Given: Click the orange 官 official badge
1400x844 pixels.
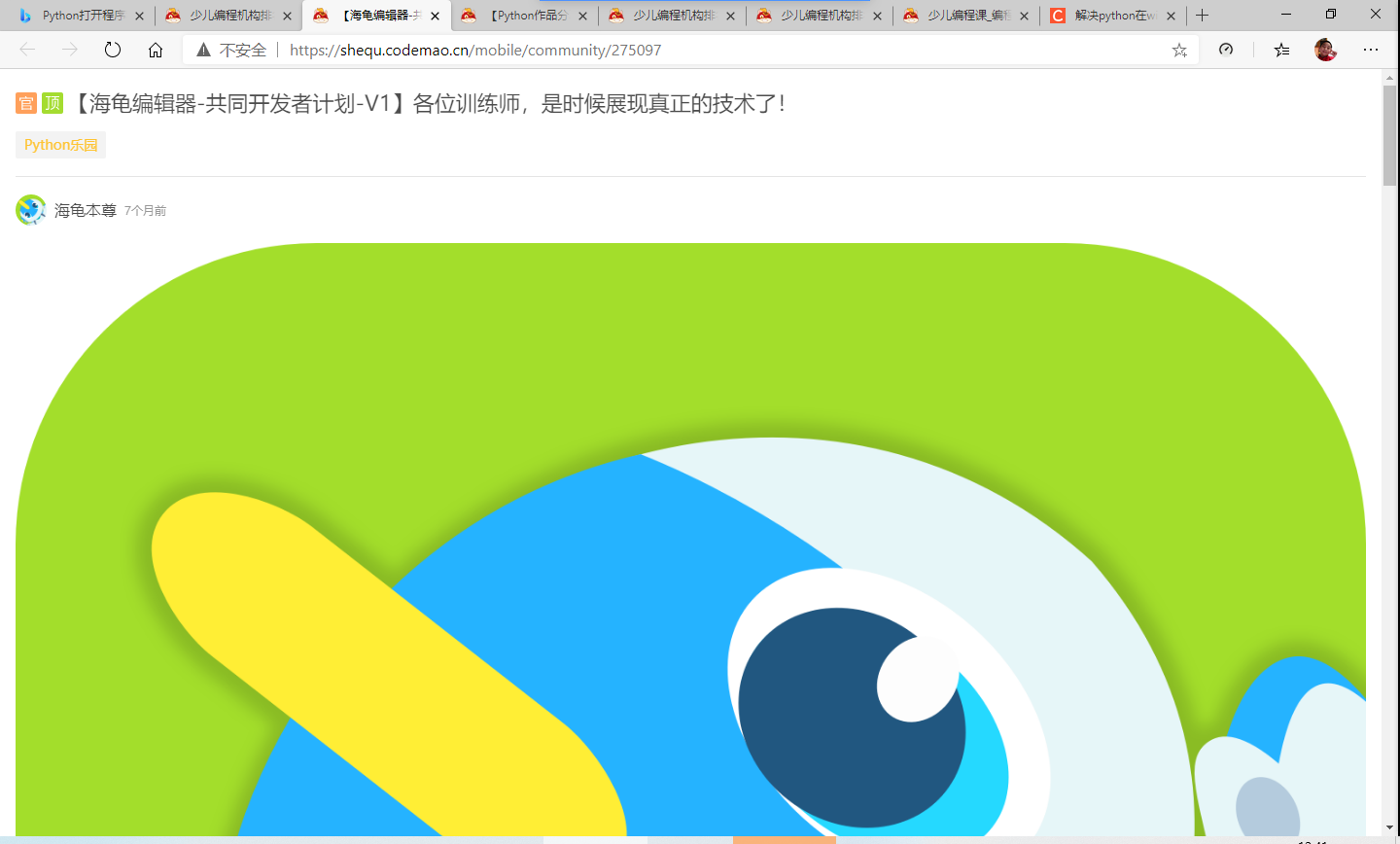Looking at the screenshot, I should pos(26,103).
